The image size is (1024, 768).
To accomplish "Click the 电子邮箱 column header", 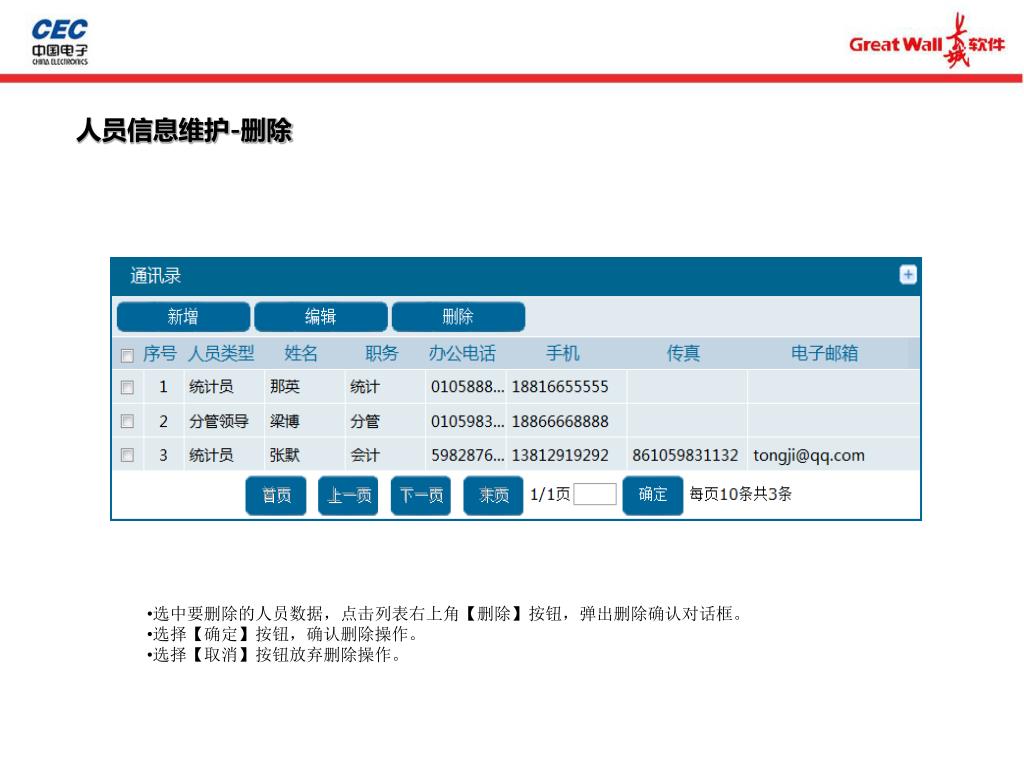I will [x=824, y=353].
